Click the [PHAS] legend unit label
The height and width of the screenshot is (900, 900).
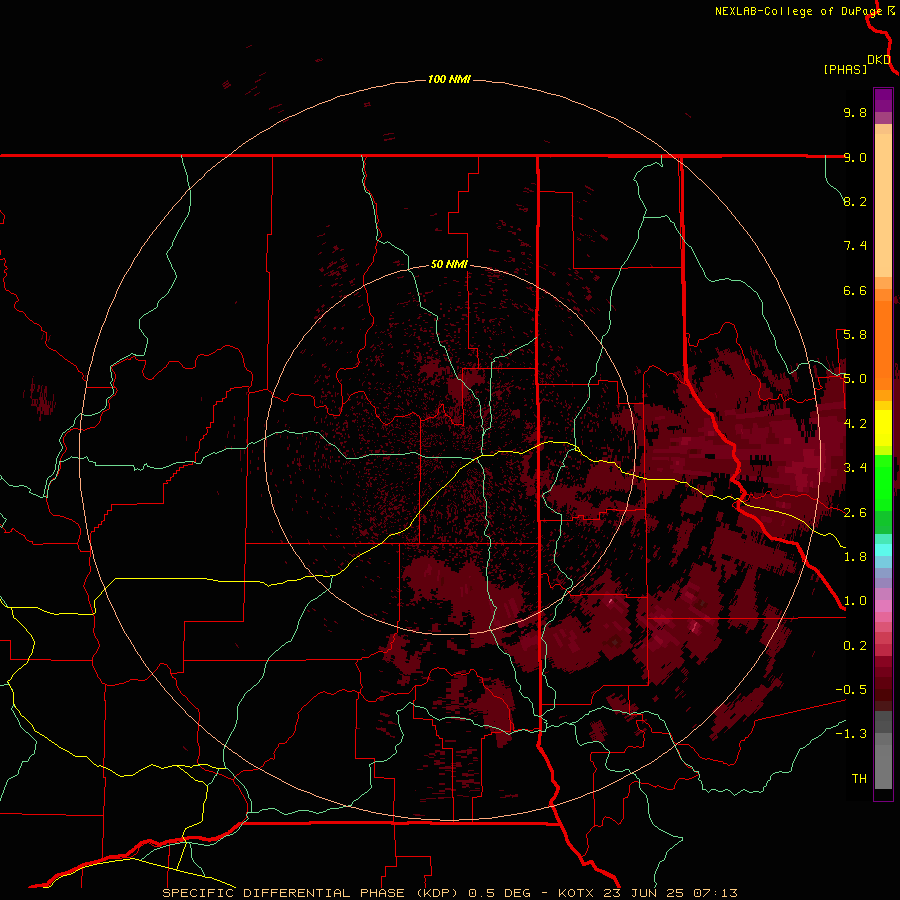pos(845,69)
